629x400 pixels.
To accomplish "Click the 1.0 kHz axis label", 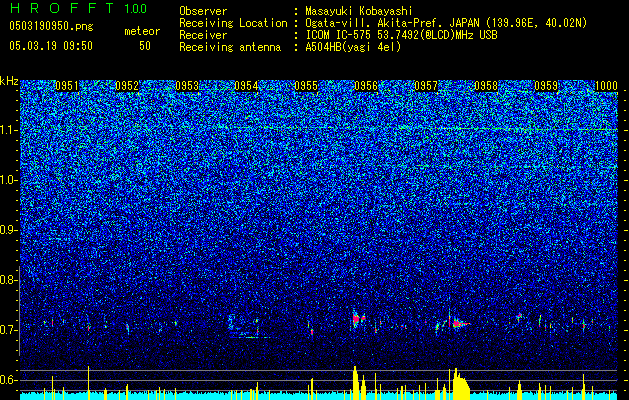I will [x=9, y=180].
